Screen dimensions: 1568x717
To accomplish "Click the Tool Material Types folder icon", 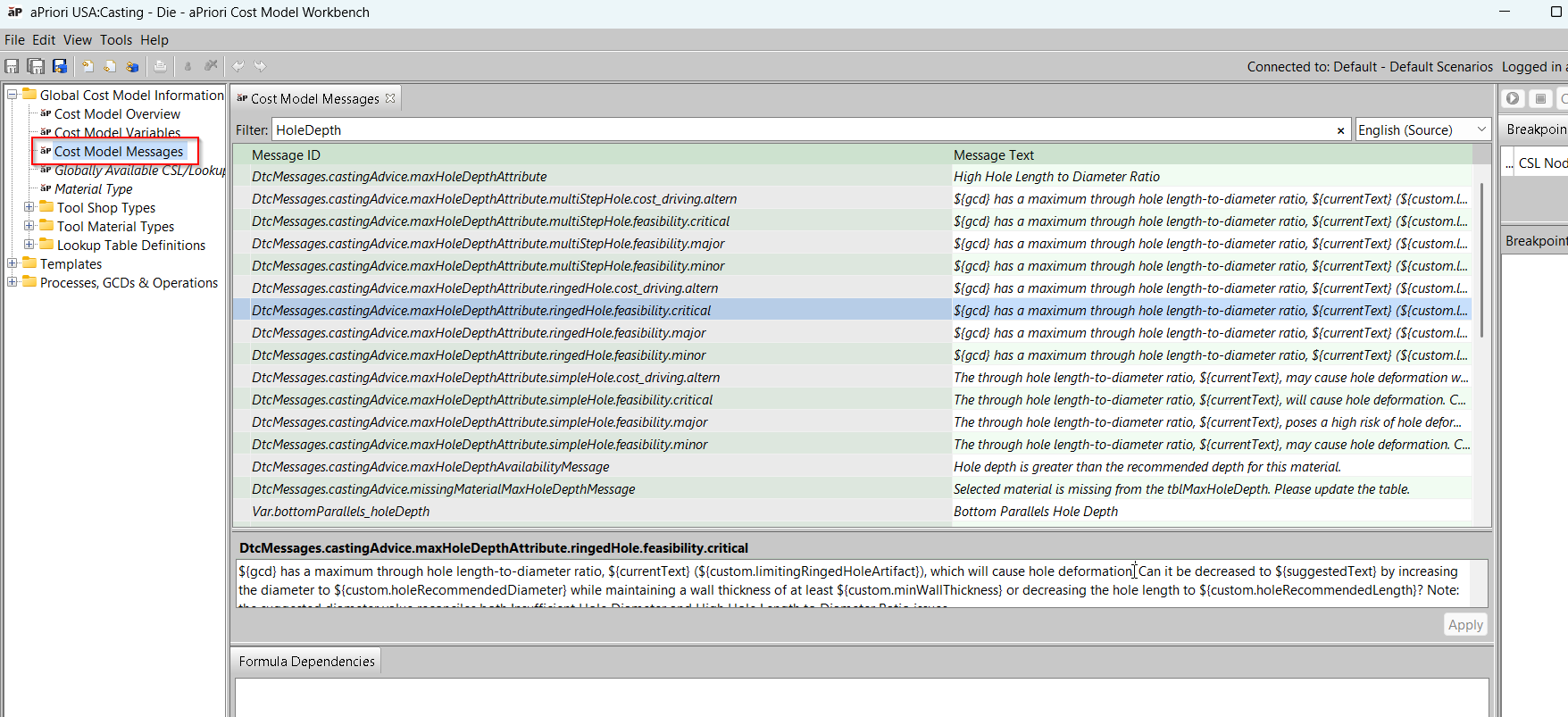I will click(46, 226).
